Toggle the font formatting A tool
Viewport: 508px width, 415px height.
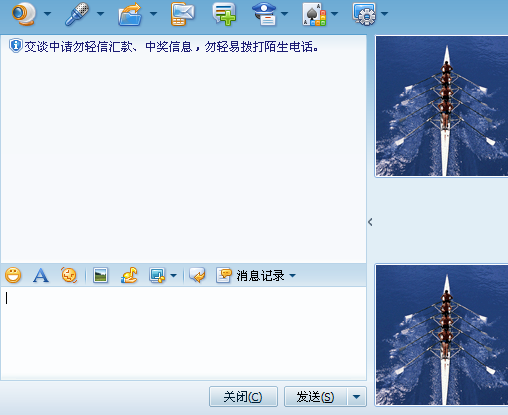(x=41, y=275)
